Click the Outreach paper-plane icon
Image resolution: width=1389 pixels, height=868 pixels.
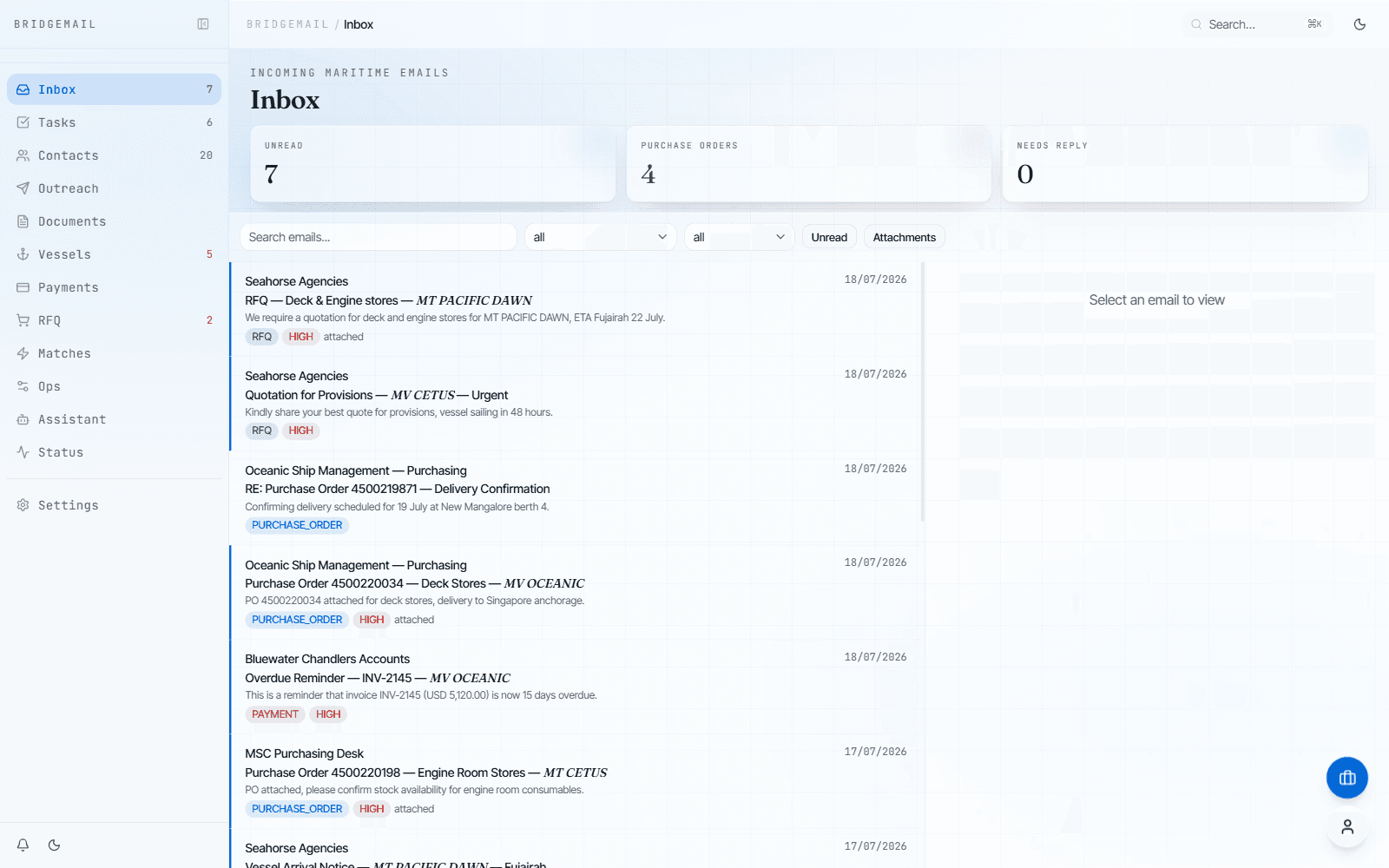click(x=23, y=188)
